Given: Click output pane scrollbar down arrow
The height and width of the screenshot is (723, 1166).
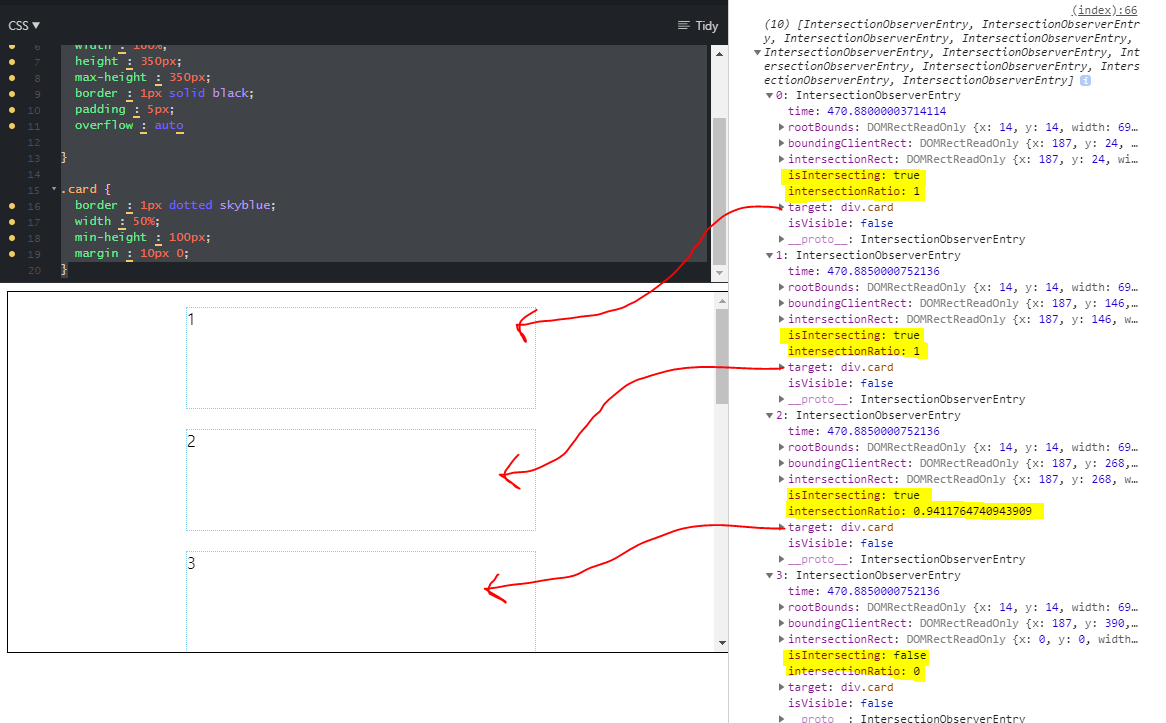Looking at the screenshot, I should click(x=721, y=643).
